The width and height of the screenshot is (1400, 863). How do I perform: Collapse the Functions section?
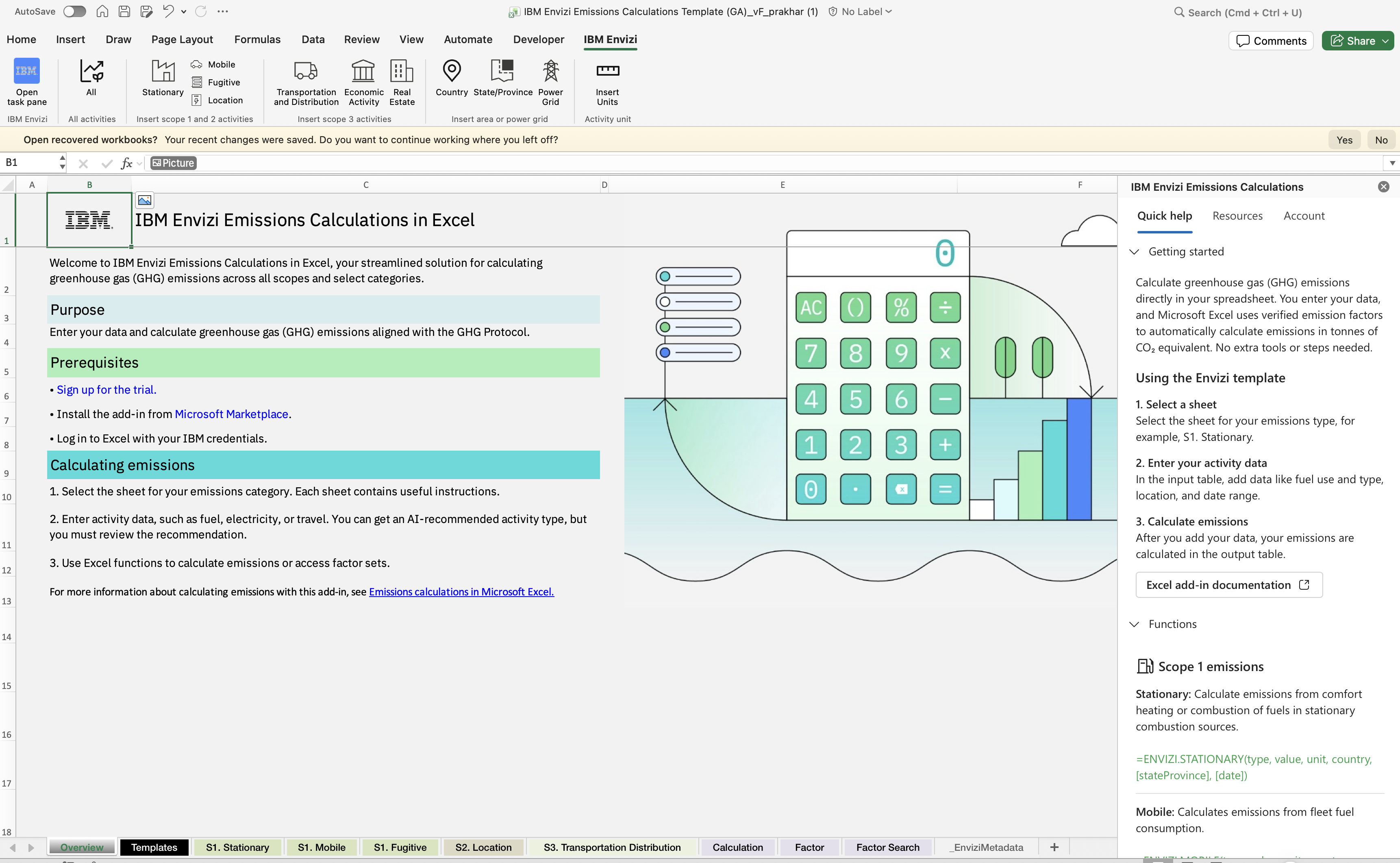1134,624
